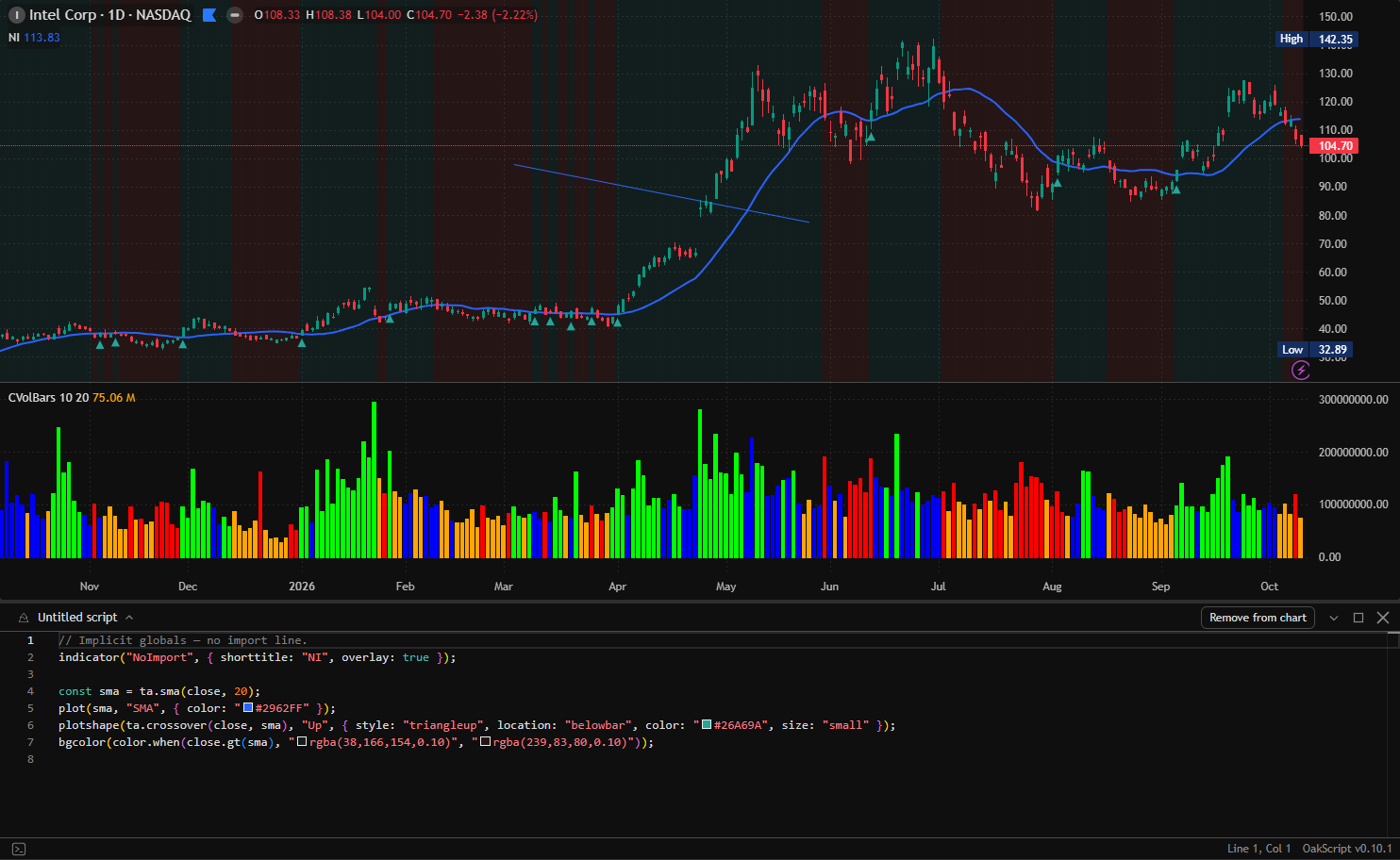Click the CVolBars 10 20 indicator legend

tap(48, 398)
